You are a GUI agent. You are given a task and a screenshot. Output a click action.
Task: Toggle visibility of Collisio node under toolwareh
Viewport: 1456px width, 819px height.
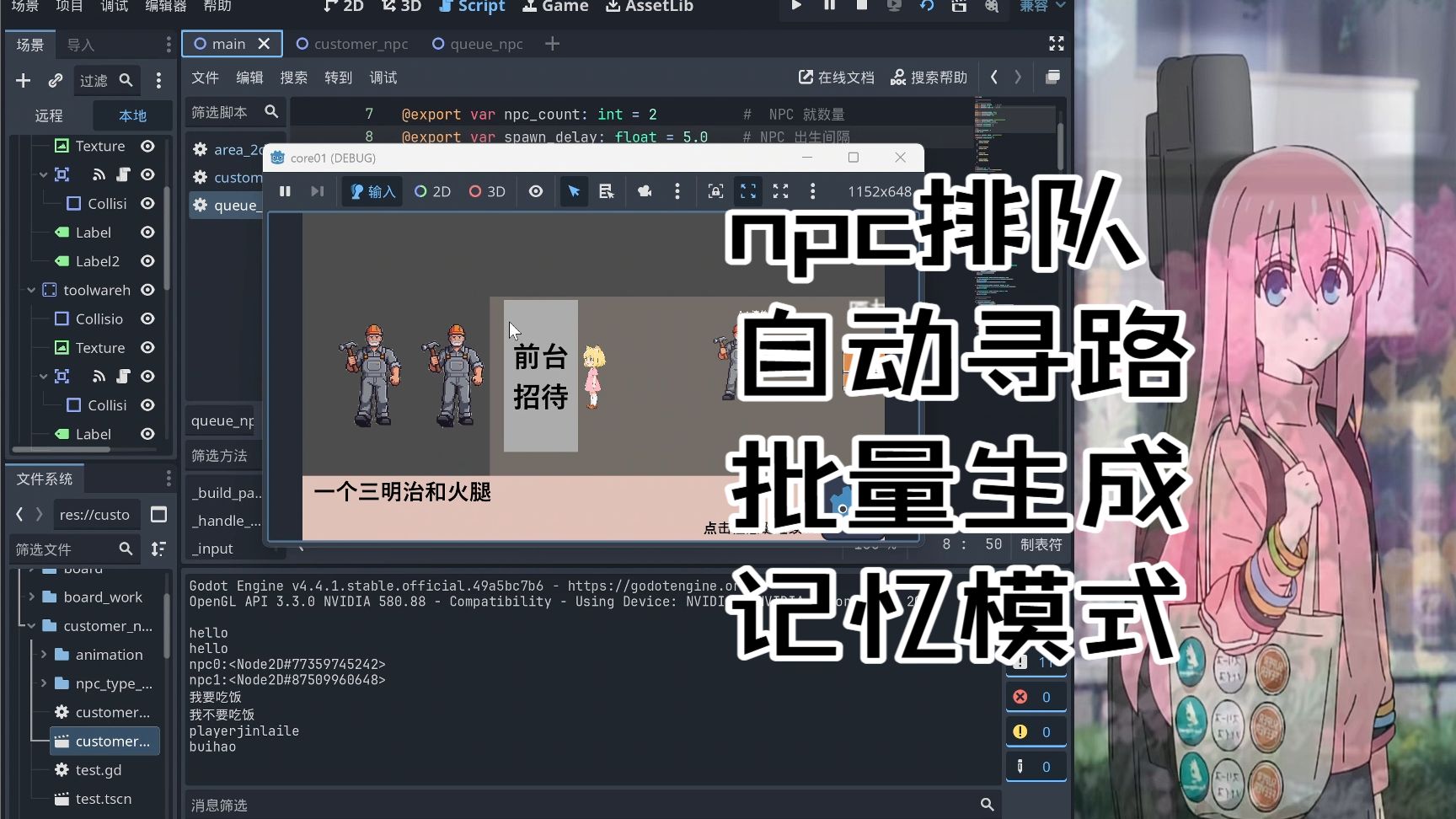tap(147, 318)
